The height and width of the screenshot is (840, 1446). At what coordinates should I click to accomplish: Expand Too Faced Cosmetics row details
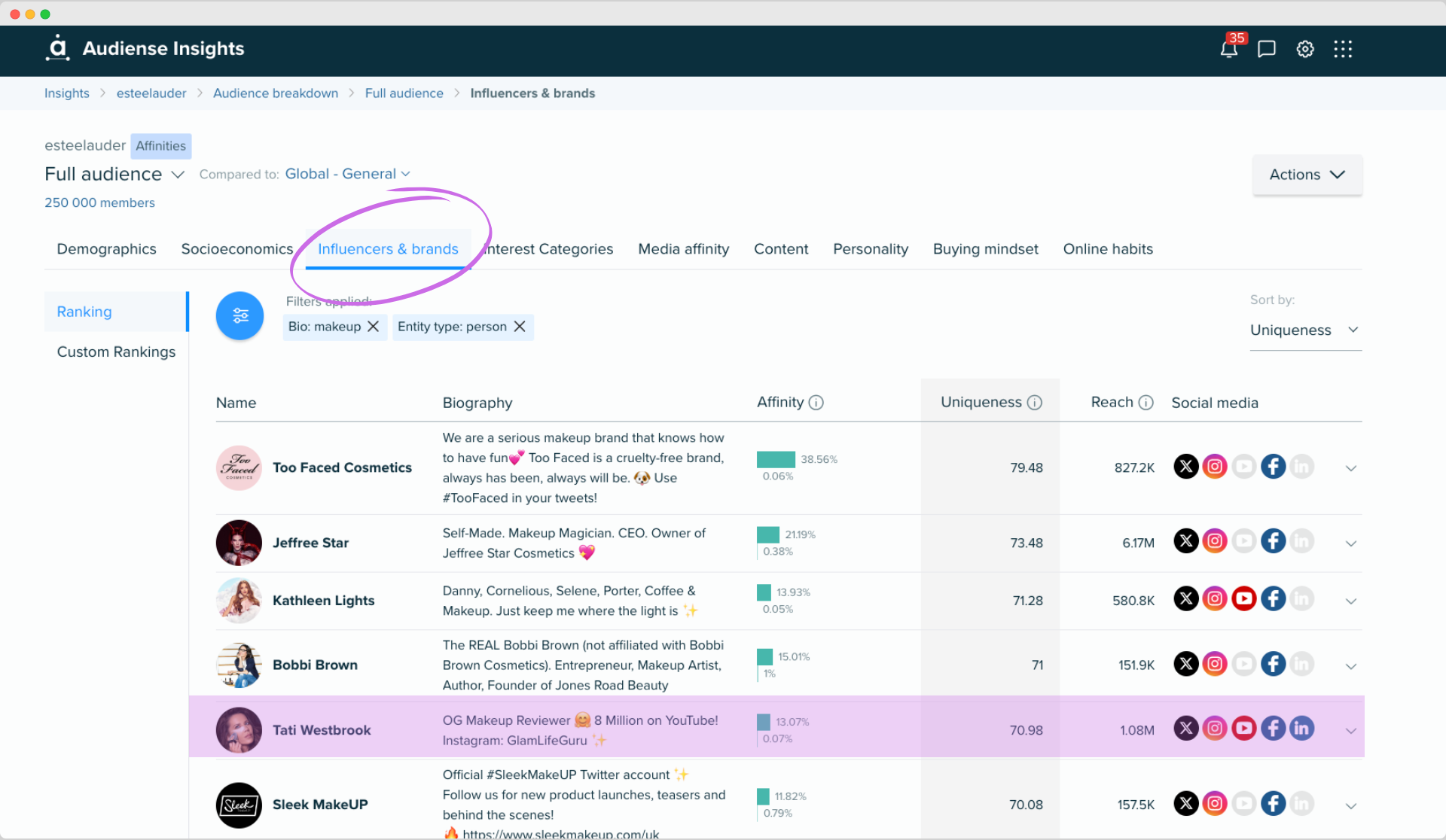[x=1351, y=468]
